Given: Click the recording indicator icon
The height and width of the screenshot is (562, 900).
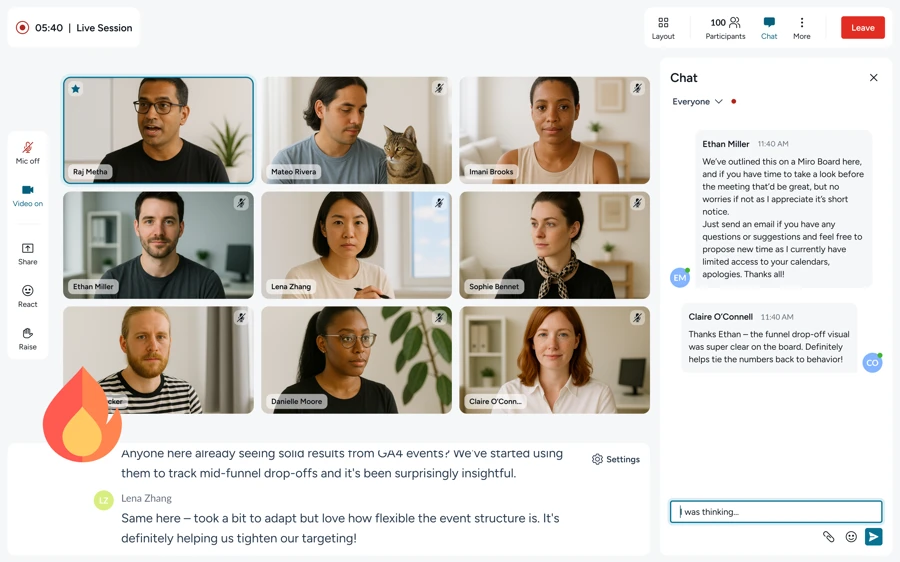Looking at the screenshot, I should click(x=22, y=28).
